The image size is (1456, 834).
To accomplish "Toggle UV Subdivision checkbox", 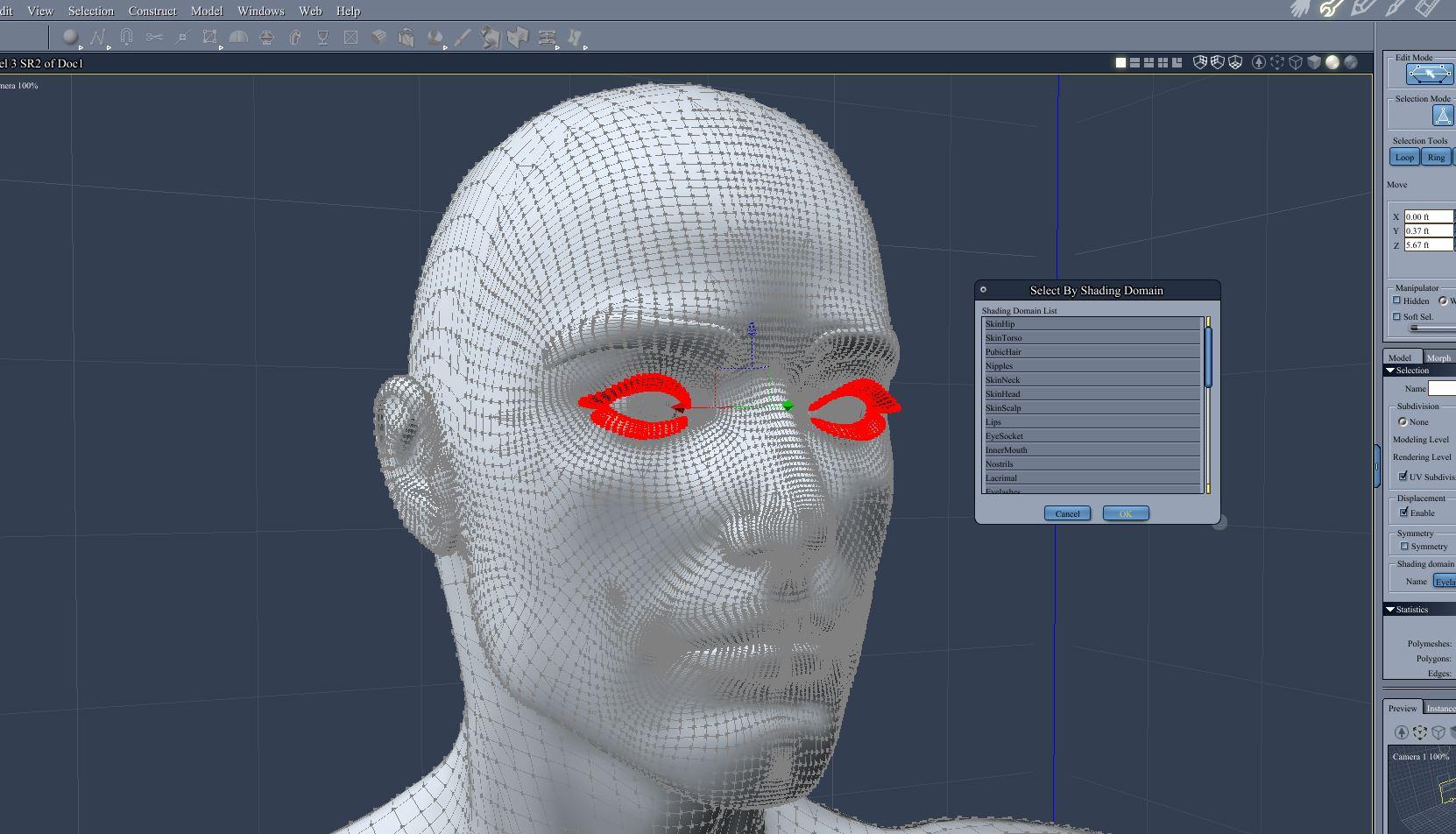I will click(1403, 476).
